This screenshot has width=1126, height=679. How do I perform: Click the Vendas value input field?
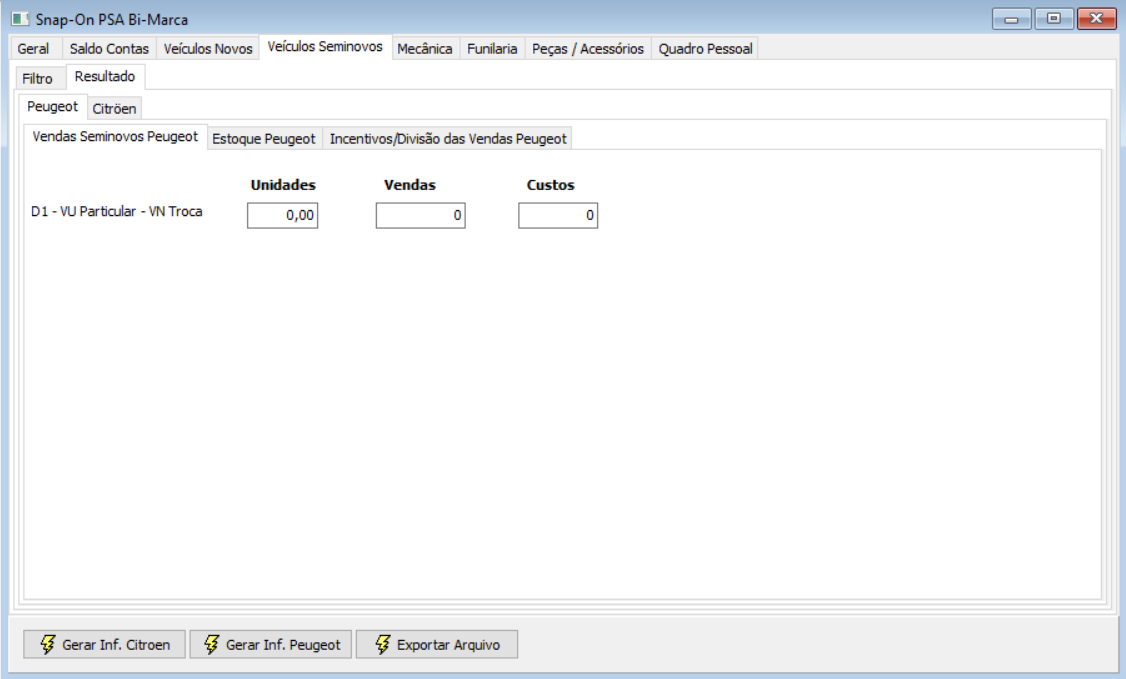[420, 215]
